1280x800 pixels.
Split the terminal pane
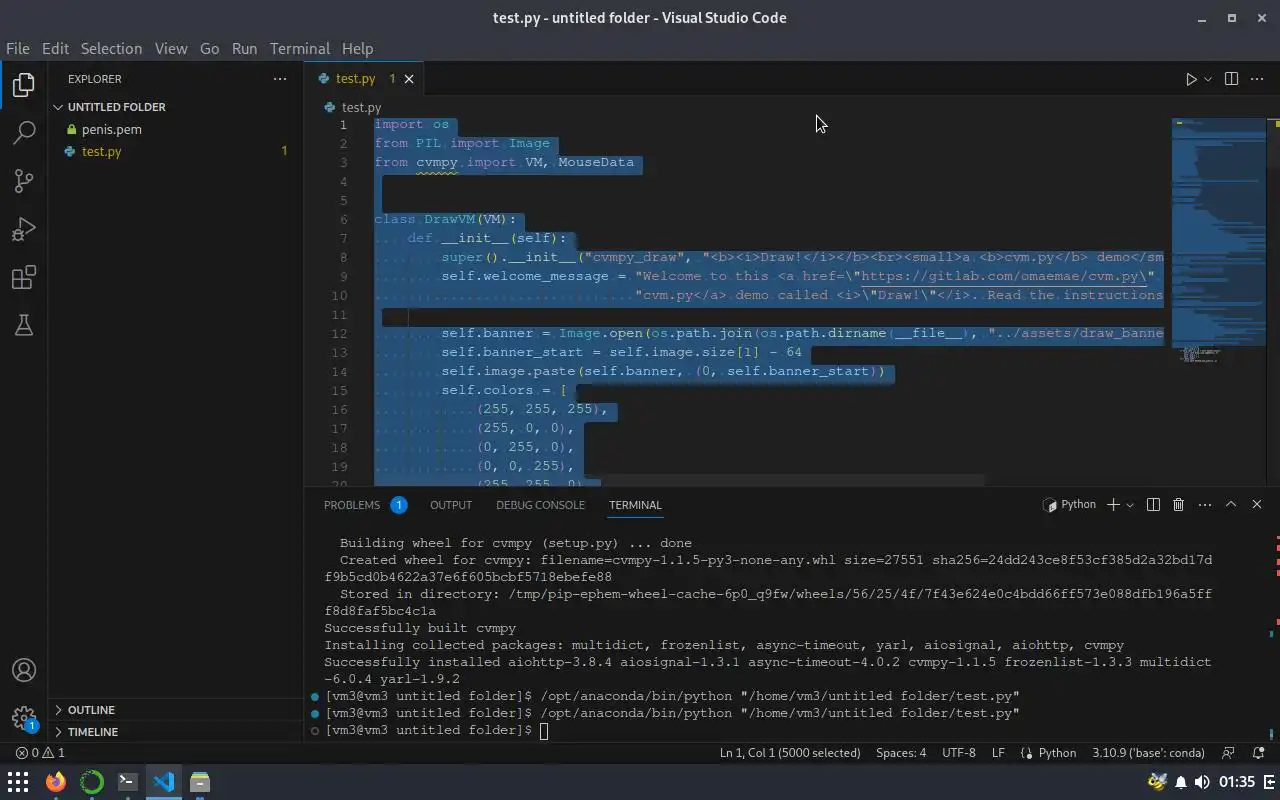[1153, 505]
